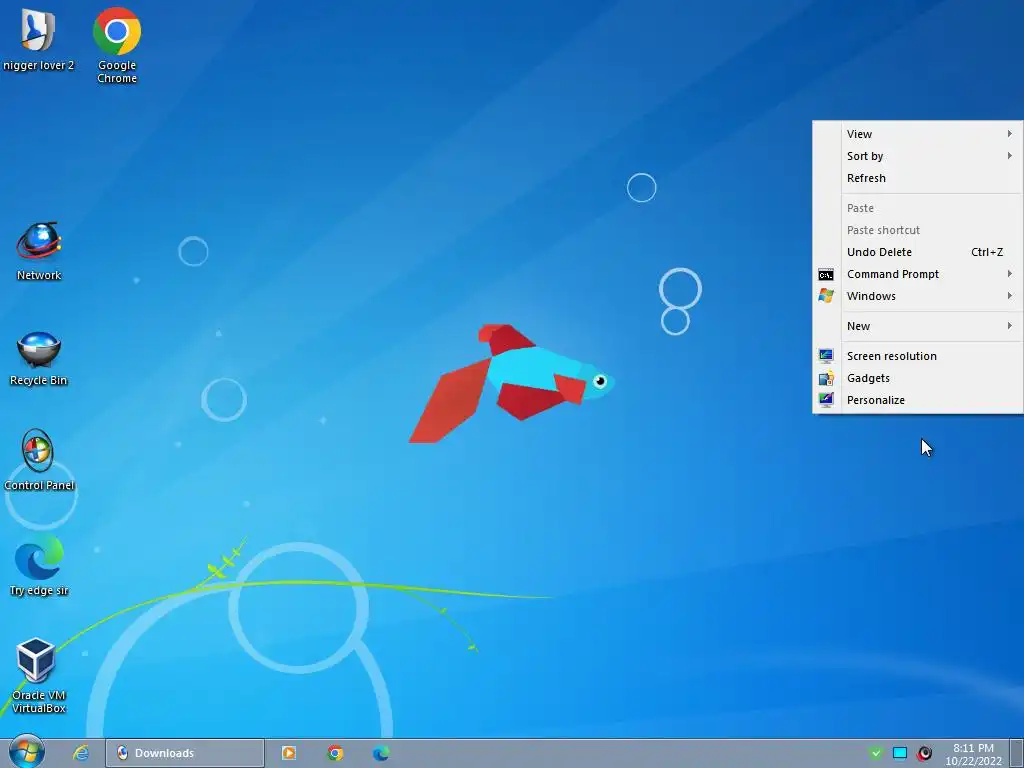The image size is (1024, 768).
Task: Open the media player taskbar icon
Action: [x=289, y=753]
